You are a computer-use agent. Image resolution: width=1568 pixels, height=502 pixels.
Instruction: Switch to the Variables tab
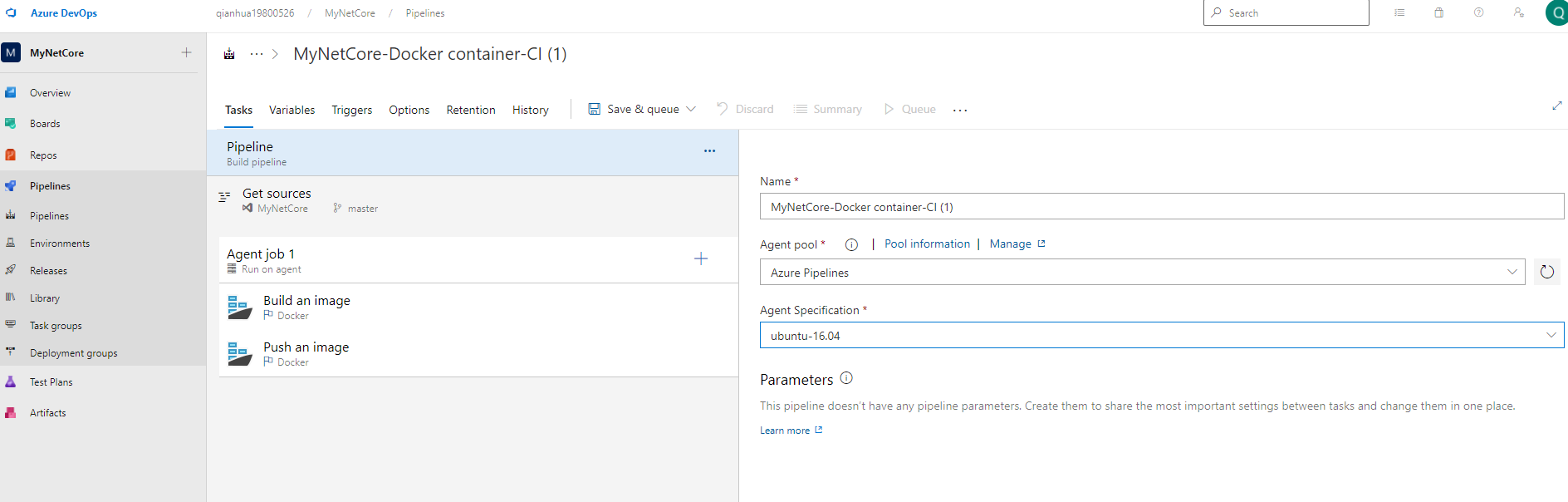point(292,110)
